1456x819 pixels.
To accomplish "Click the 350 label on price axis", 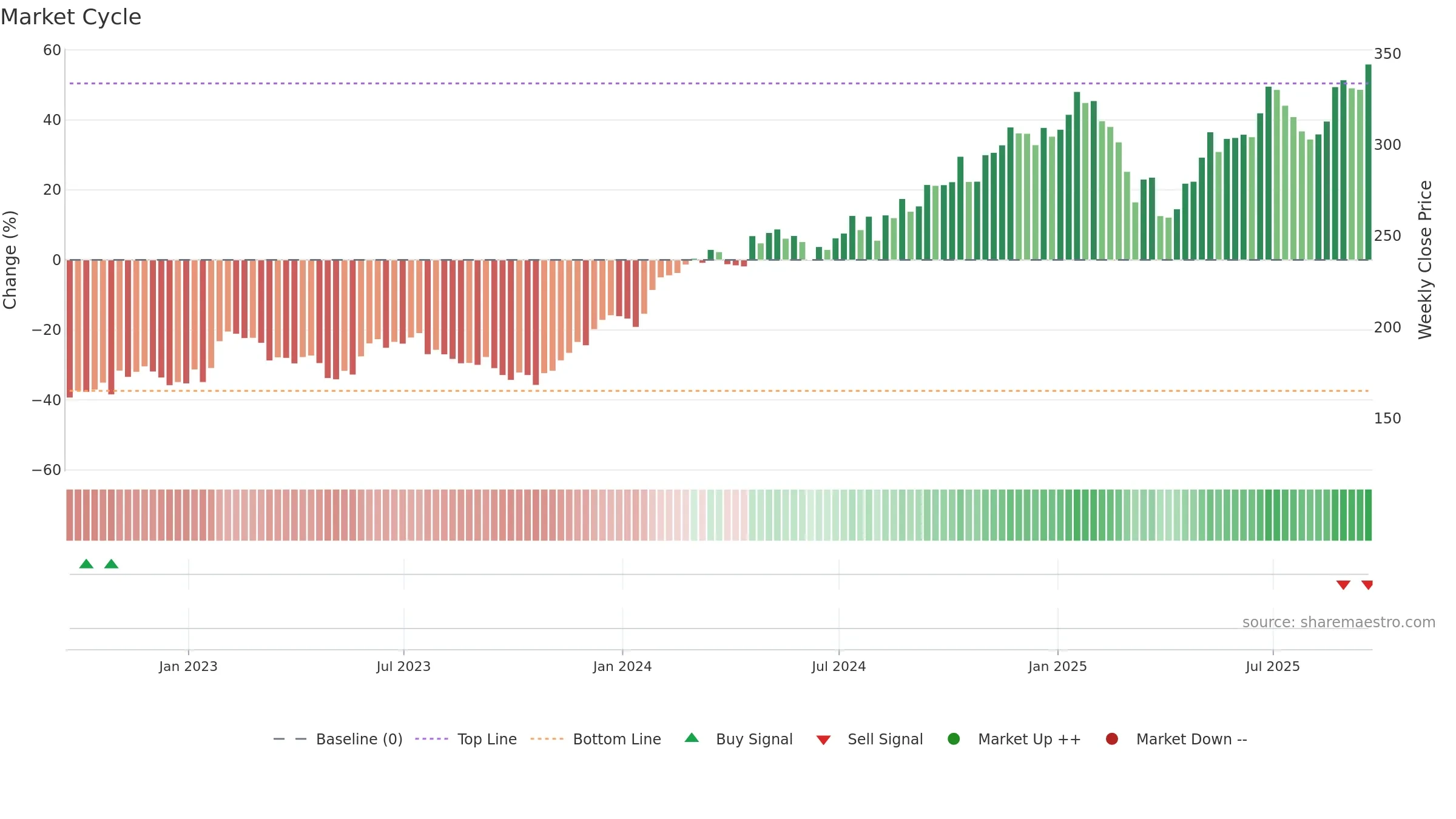I will point(1387,53).
